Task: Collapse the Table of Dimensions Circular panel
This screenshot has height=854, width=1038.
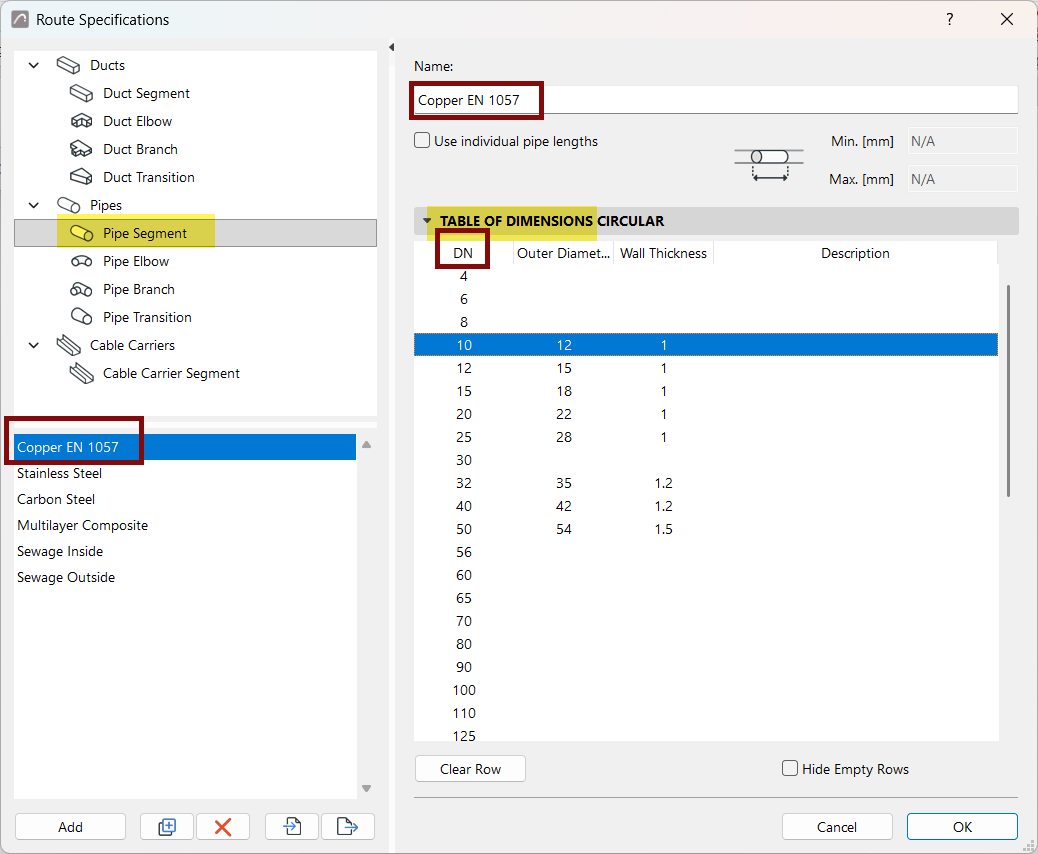Action: click(x=427, y=220)
